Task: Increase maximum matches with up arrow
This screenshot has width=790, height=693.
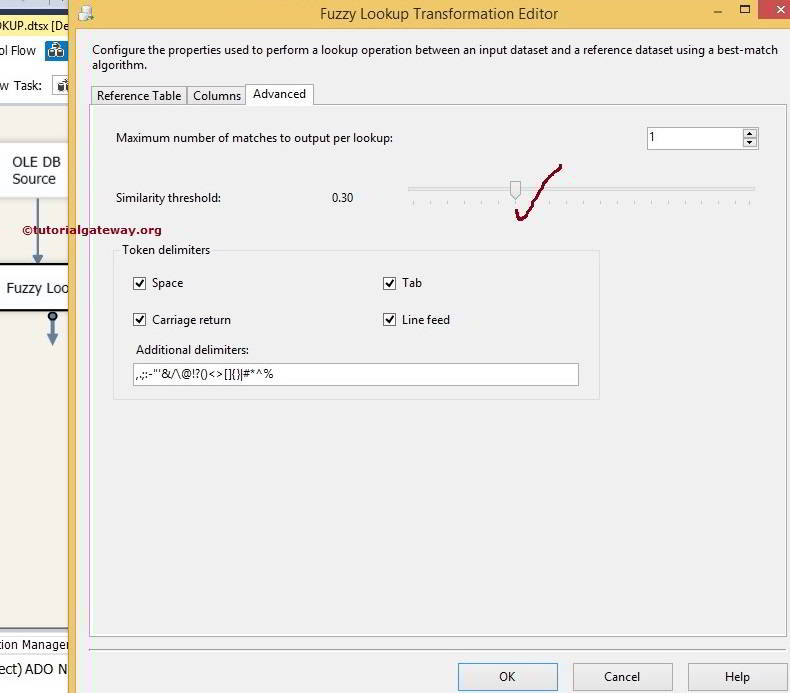Action: tap(750, 134)
